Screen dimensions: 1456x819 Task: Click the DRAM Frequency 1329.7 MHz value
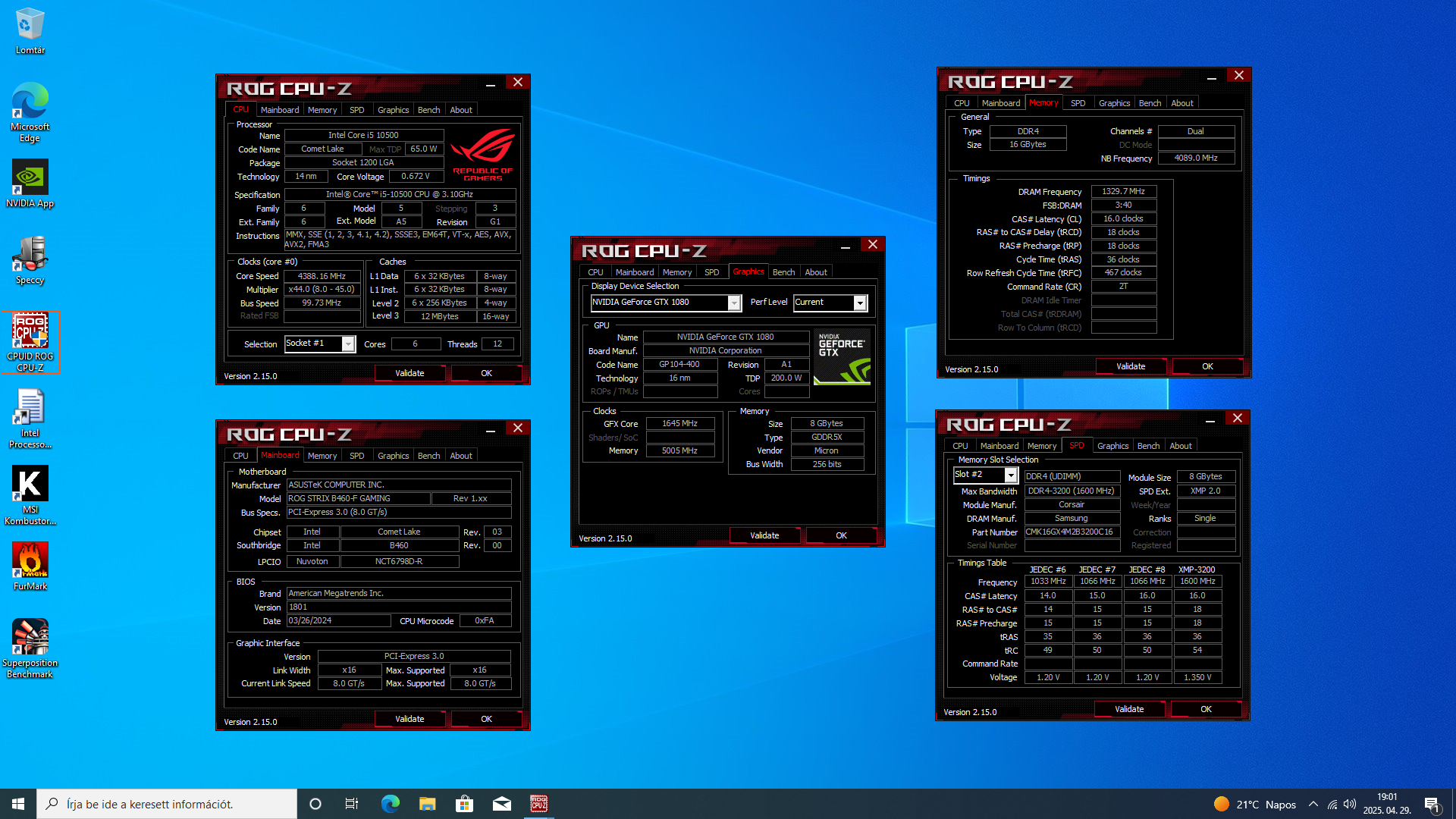pyautogui.click(x=1123, y=192)
